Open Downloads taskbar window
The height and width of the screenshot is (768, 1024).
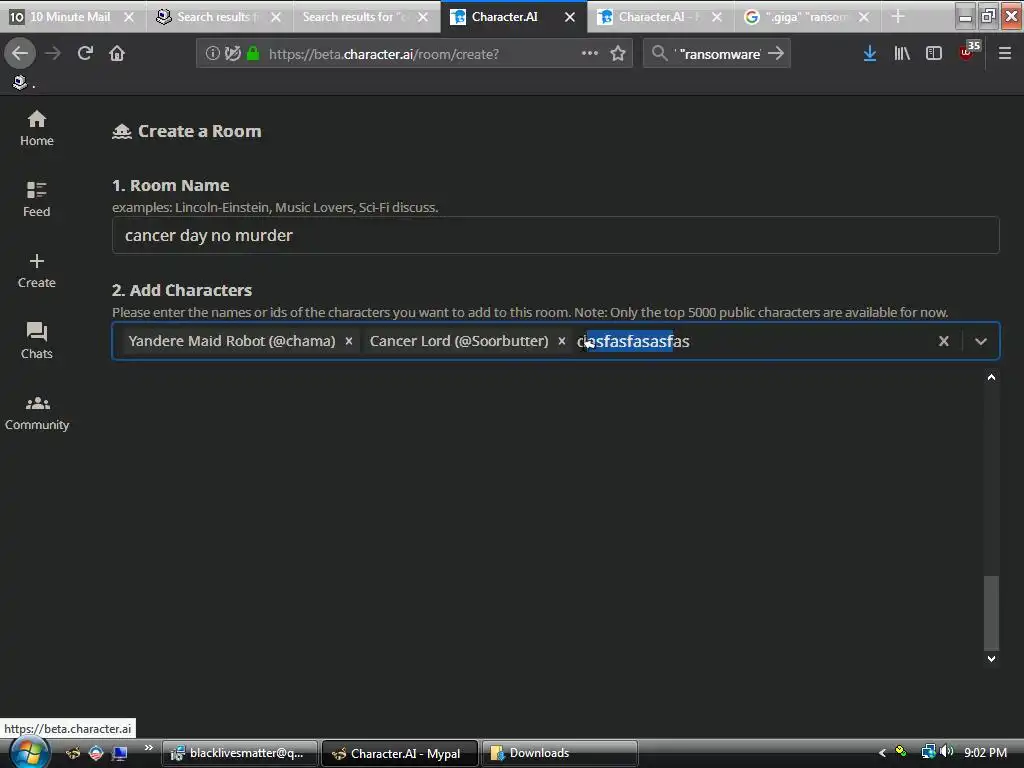tap(560, 753)
